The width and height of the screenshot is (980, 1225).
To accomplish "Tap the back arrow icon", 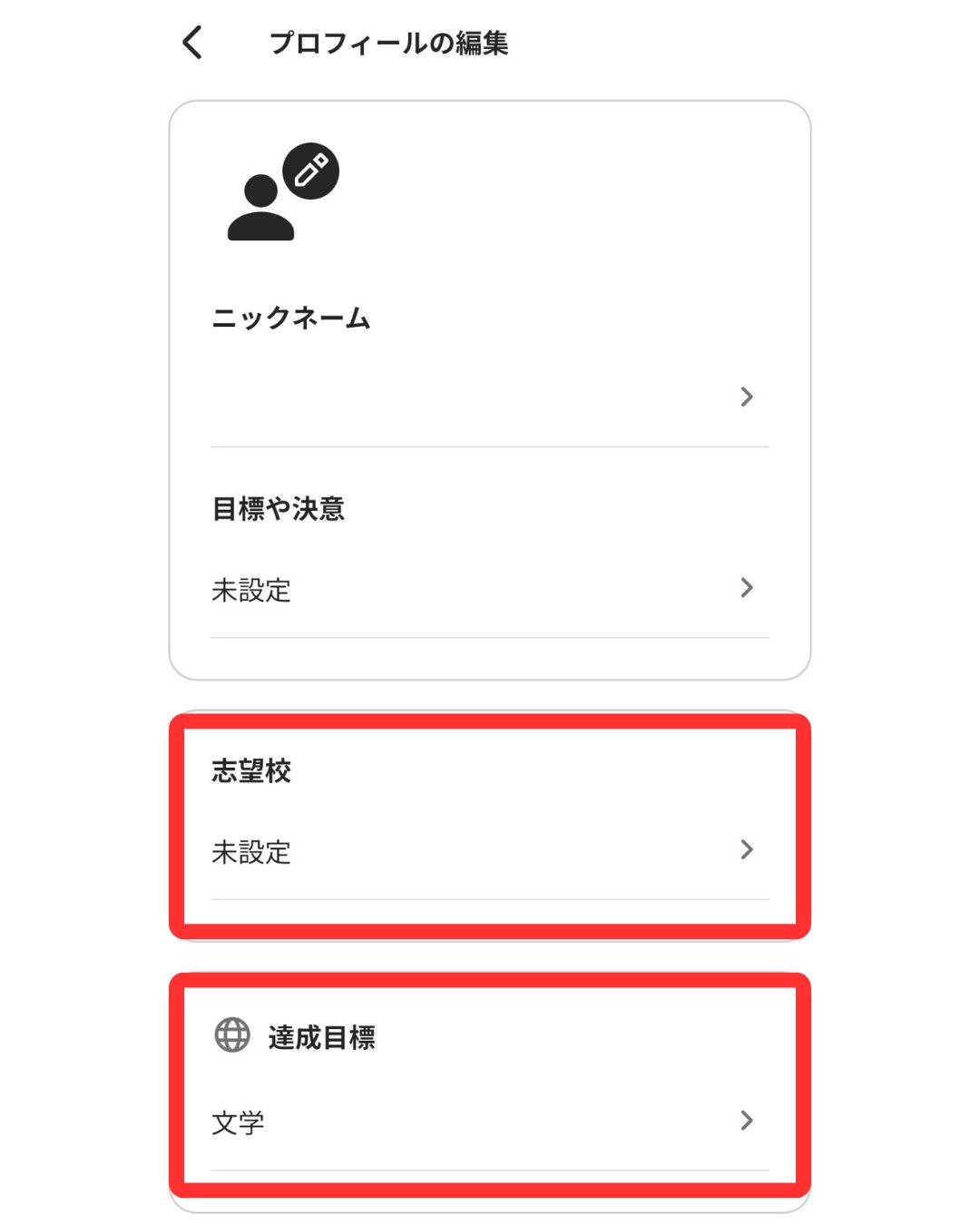I will pos(192,43).
